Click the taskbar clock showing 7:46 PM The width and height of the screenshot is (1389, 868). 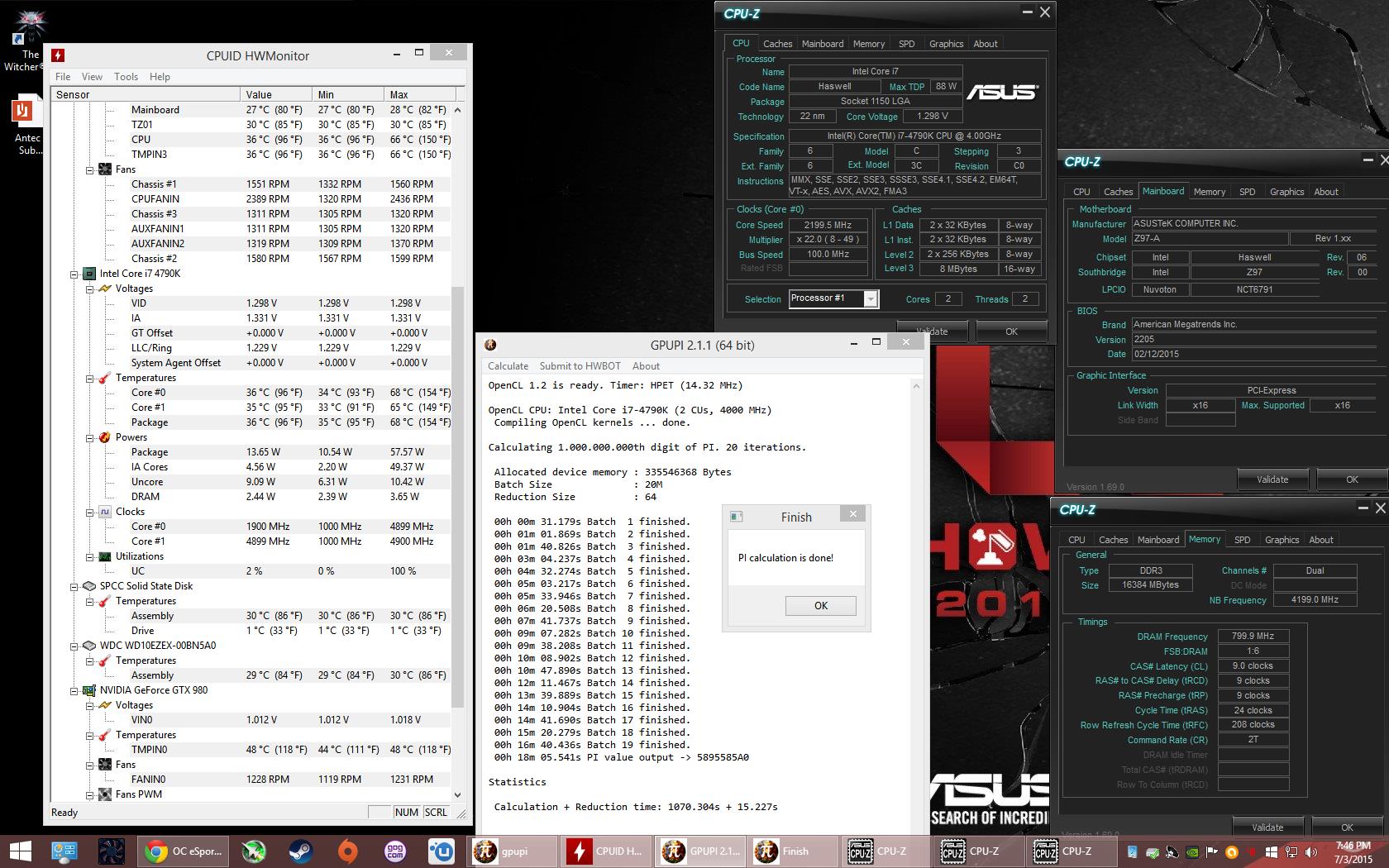click(1353, 852)
